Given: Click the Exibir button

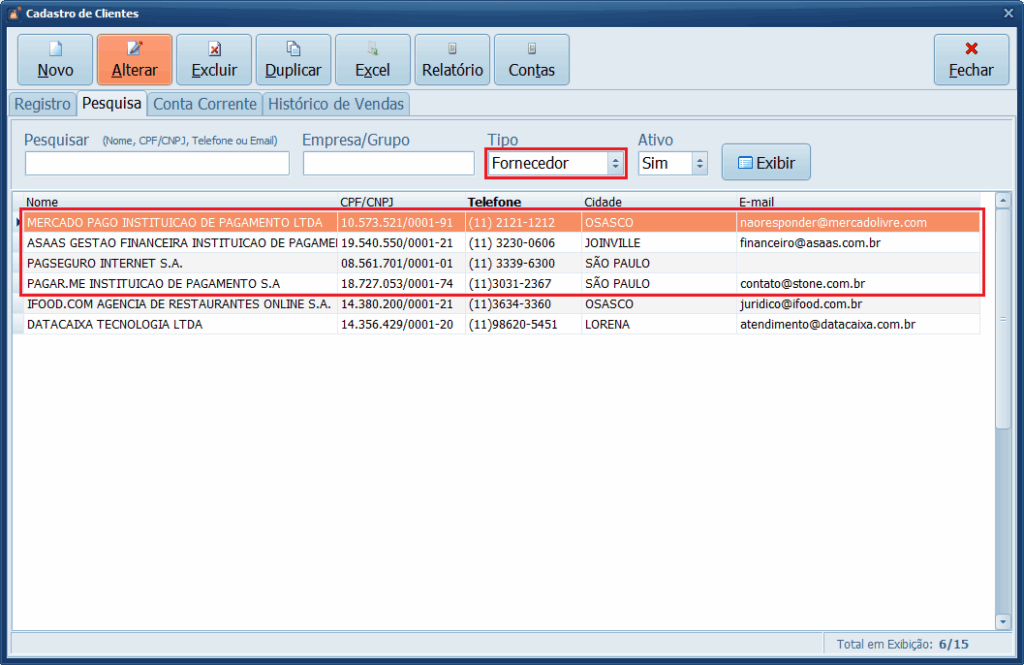Looking at the screenshot, I should [766, 162].
